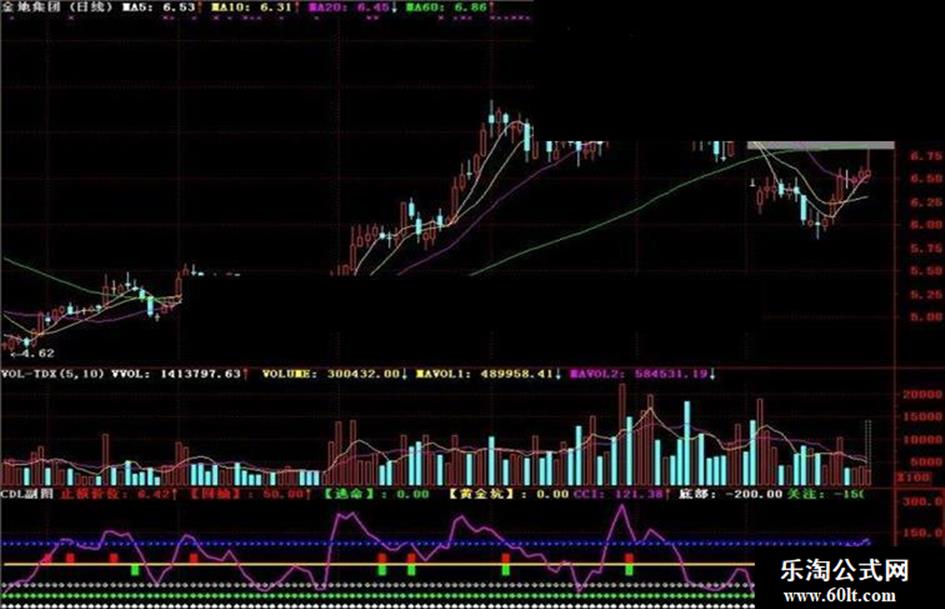Viewport: 945px width, 609px height.
Task: Click the 6.25 price axis label
Action: coord(926,202)
